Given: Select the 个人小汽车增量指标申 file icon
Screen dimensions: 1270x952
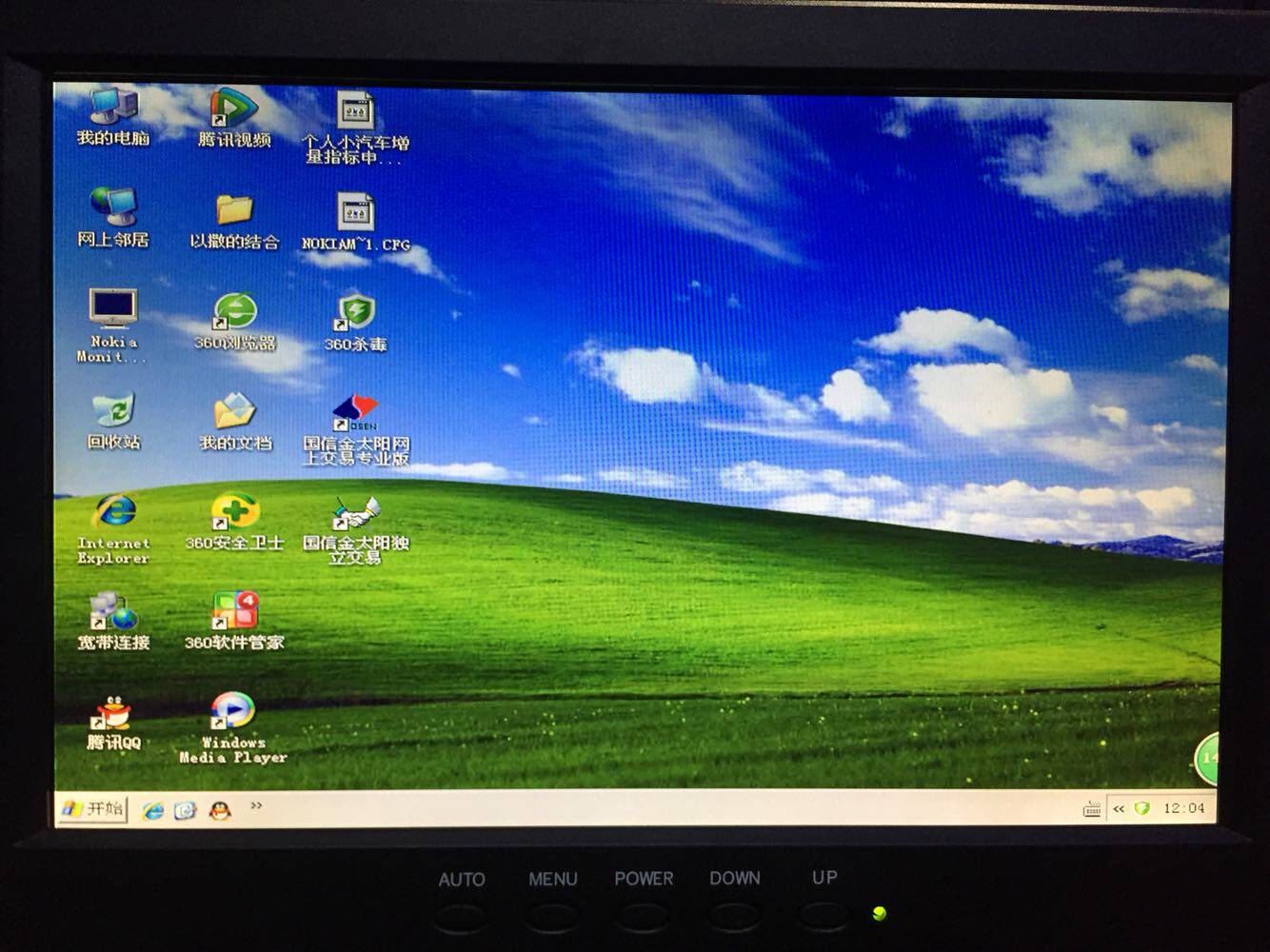Looking at the screenshot, I should coord(355,127).
